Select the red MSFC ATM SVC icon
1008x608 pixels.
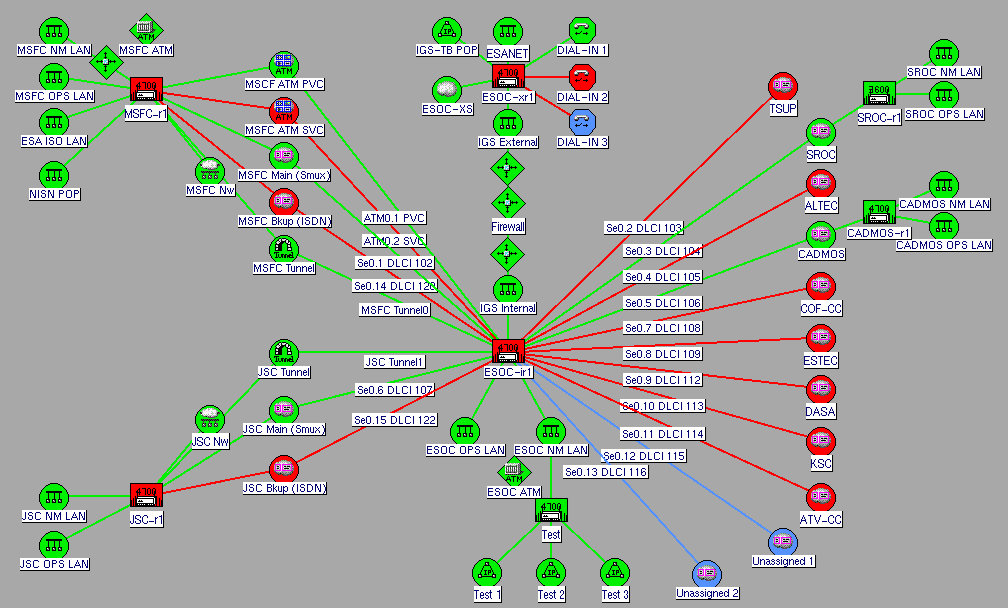(284, 111)
